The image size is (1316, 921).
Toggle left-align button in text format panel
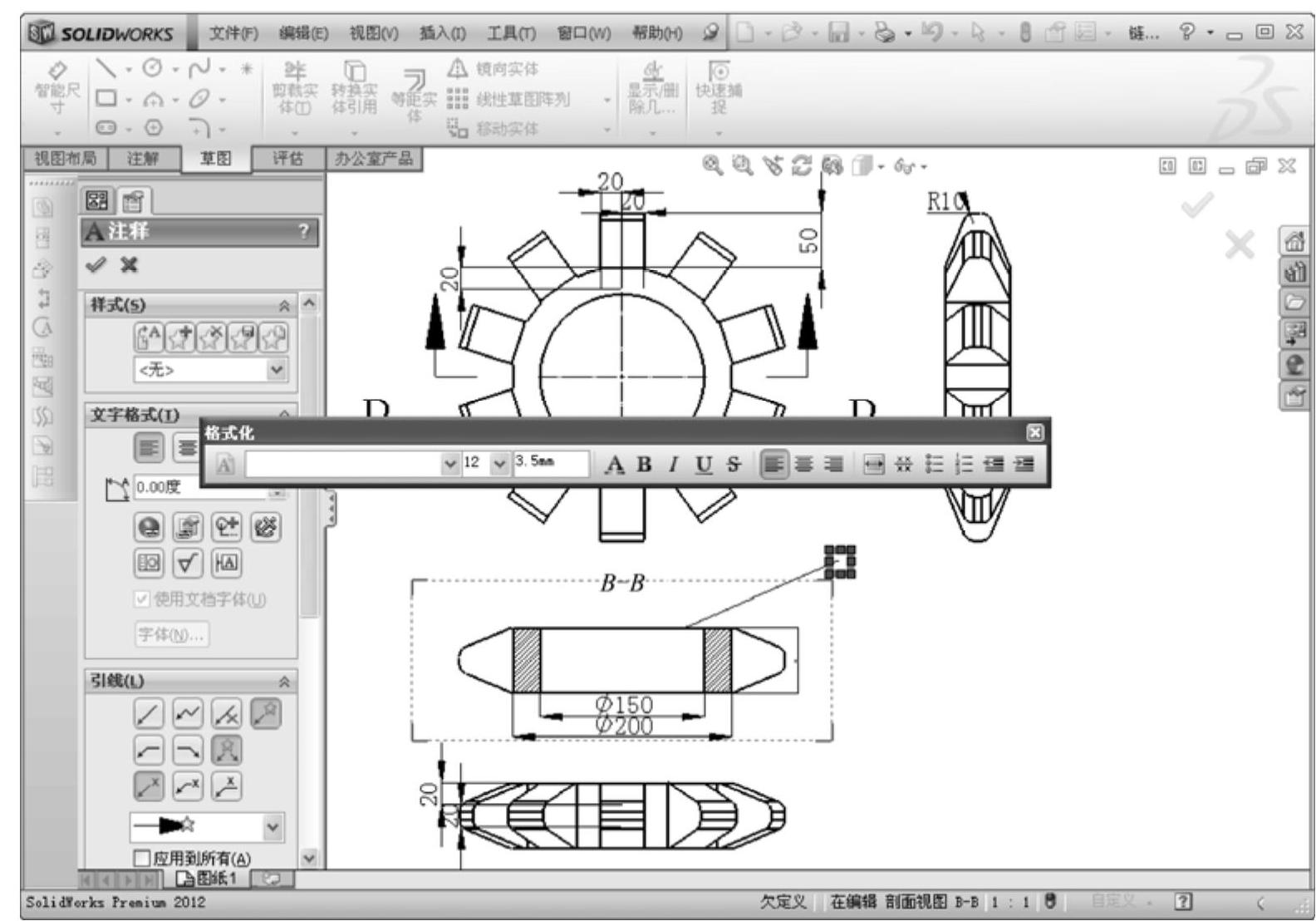click(149, 449)
